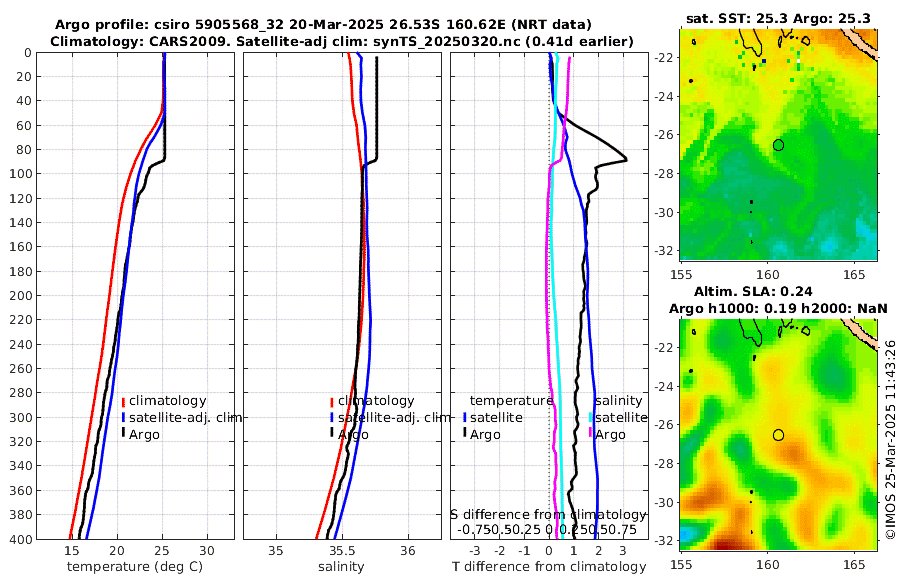Viewport: 900px width, 580px height.
Task: Click the Argo profile title text
Action: (323, 25)
